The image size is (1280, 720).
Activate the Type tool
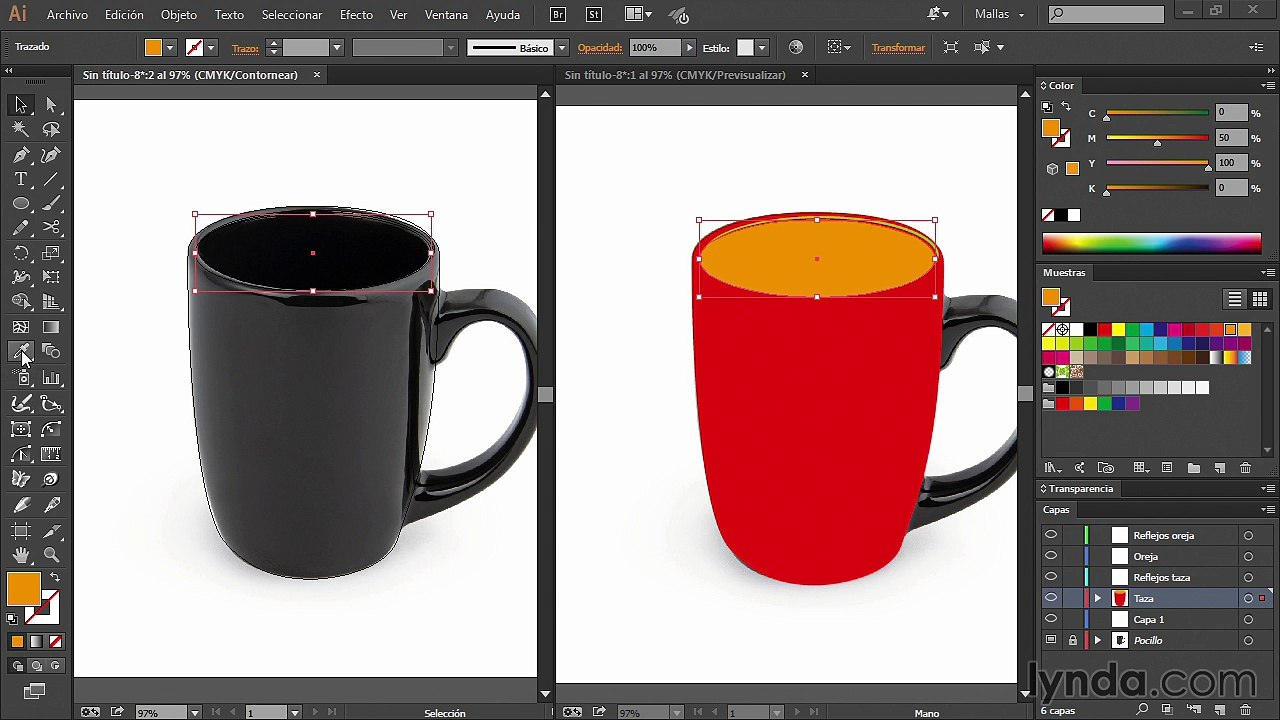pyautogui.click(x=21, y=180)
